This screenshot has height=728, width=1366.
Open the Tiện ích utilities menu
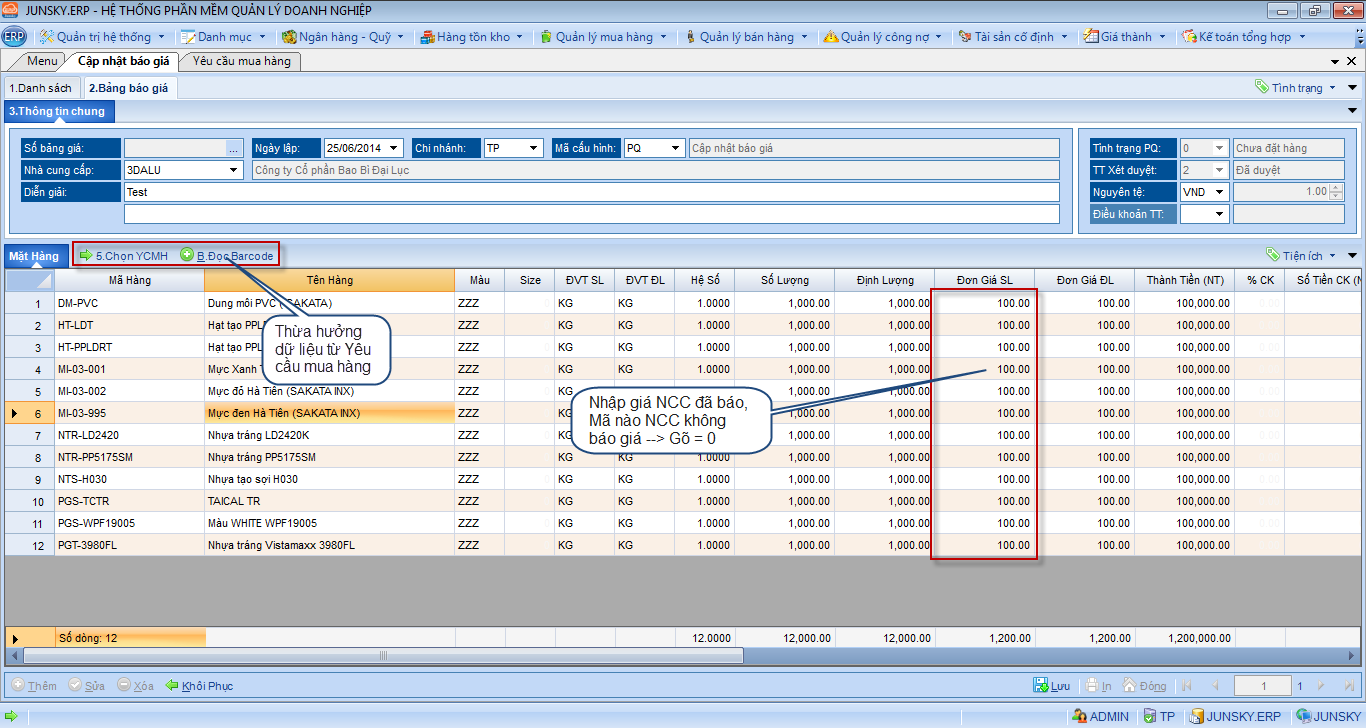tap(1302, 256)
